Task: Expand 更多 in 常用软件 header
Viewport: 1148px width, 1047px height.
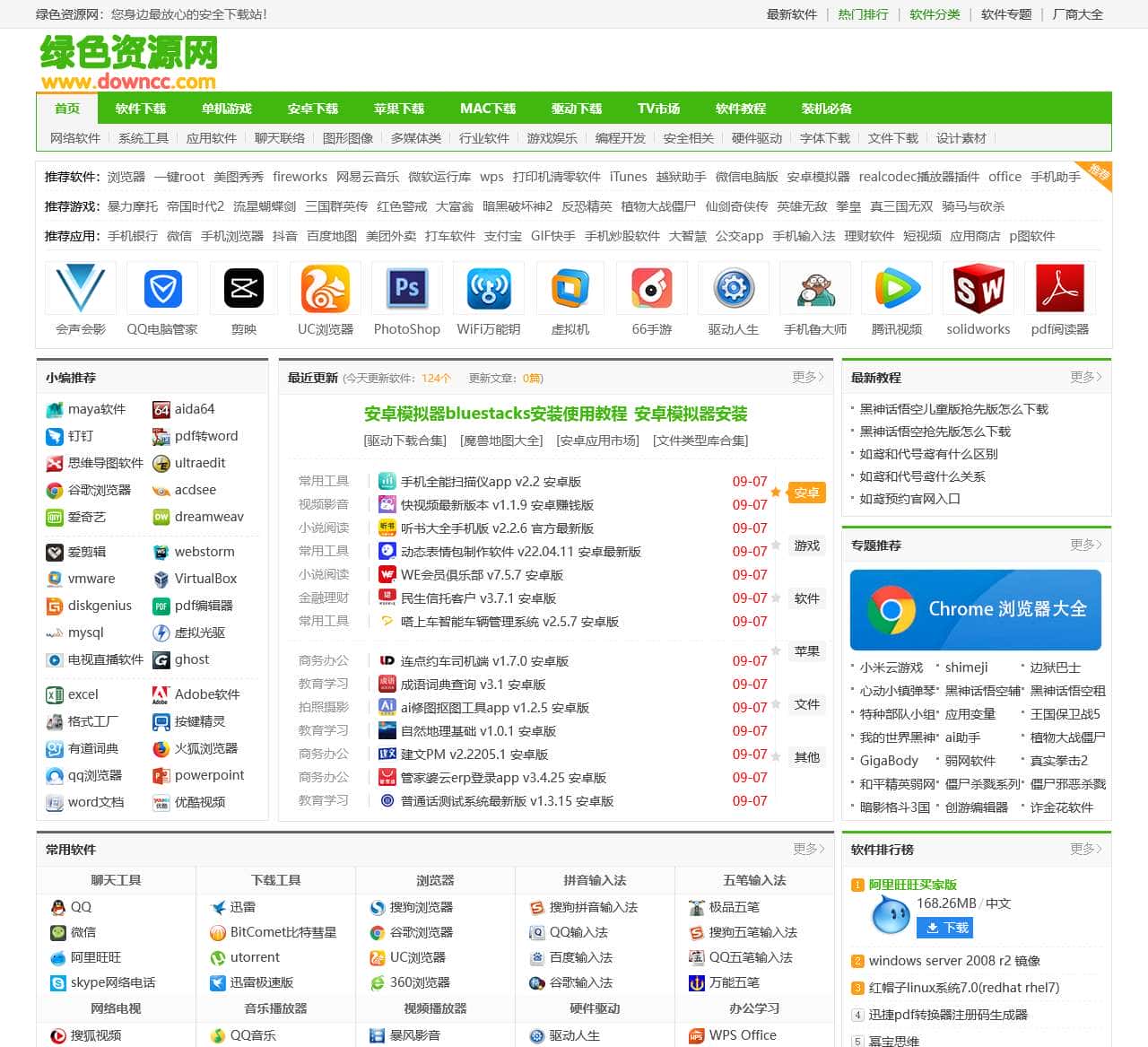Action: (809, 849)
